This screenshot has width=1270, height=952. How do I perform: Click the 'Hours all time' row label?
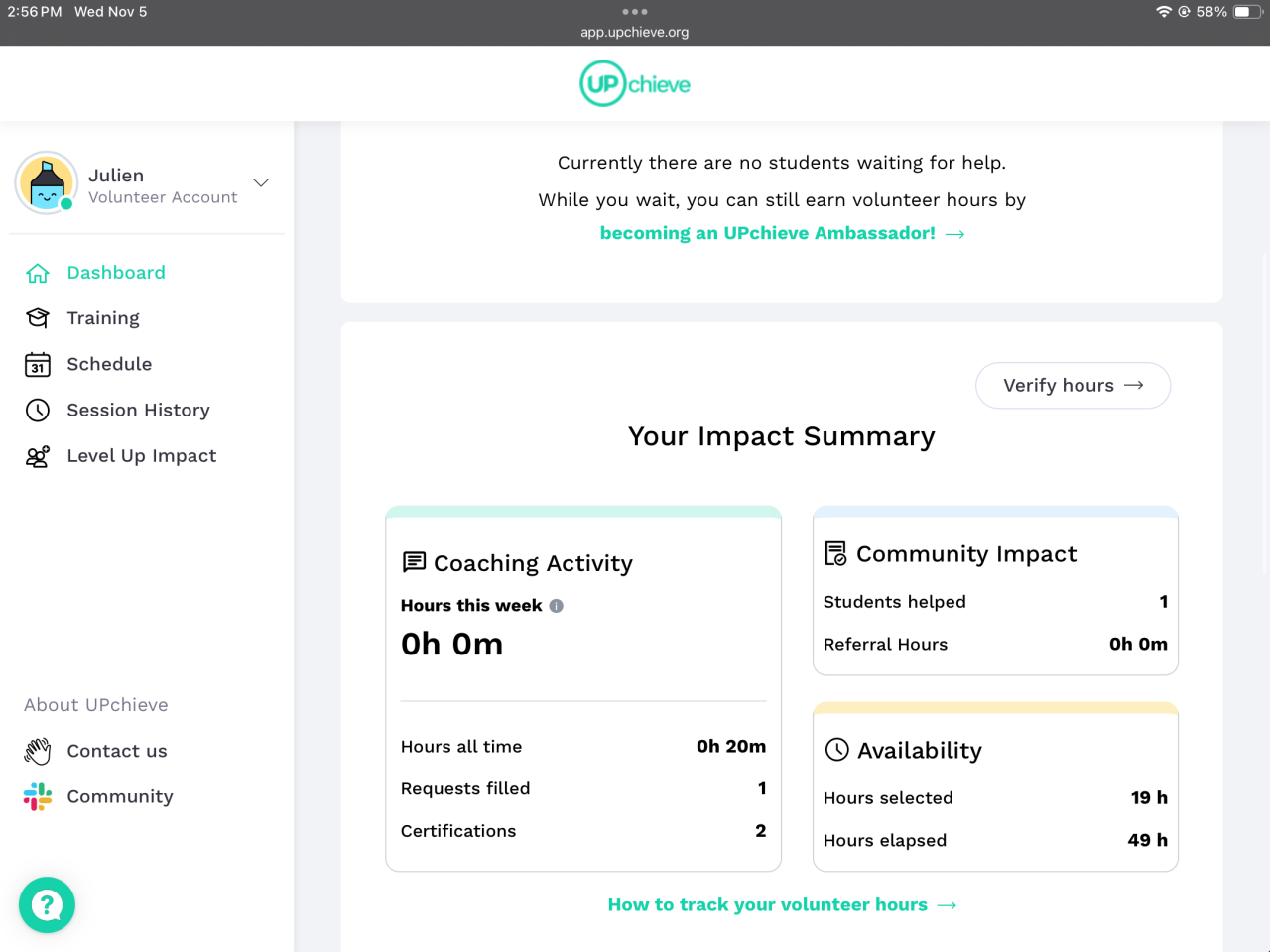pyautogui.click(x=461, y=747)
